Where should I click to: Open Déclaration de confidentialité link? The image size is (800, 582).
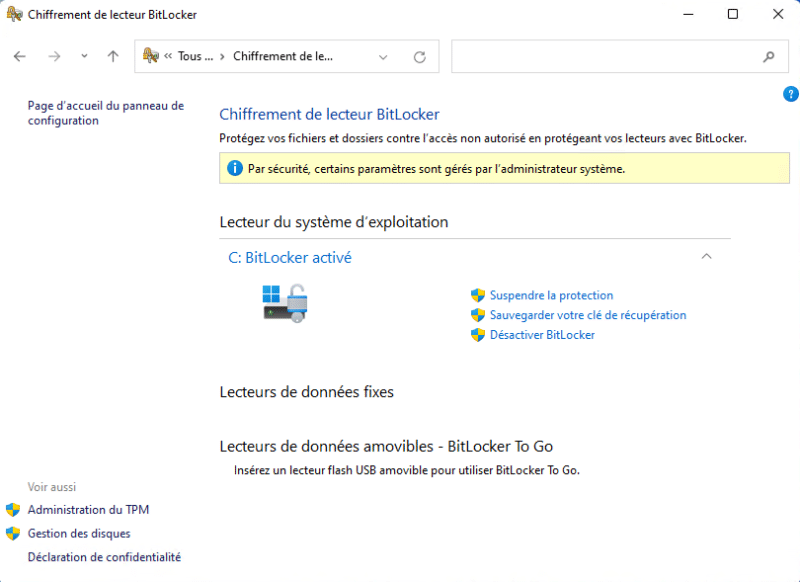104,557
